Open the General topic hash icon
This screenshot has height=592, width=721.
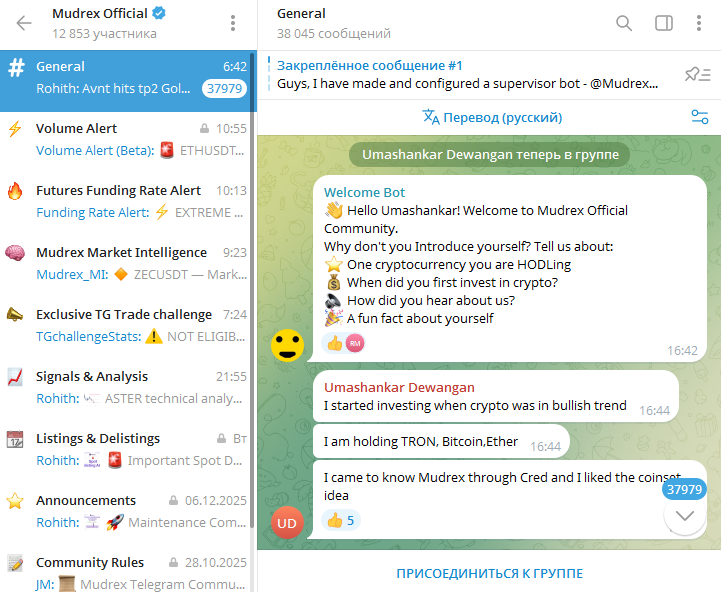[16, 68]
